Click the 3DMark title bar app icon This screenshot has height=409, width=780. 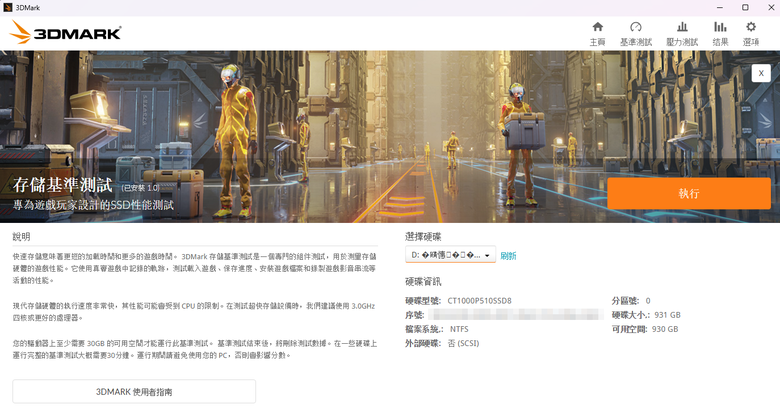pyautogui.click(x=7, y=7)
